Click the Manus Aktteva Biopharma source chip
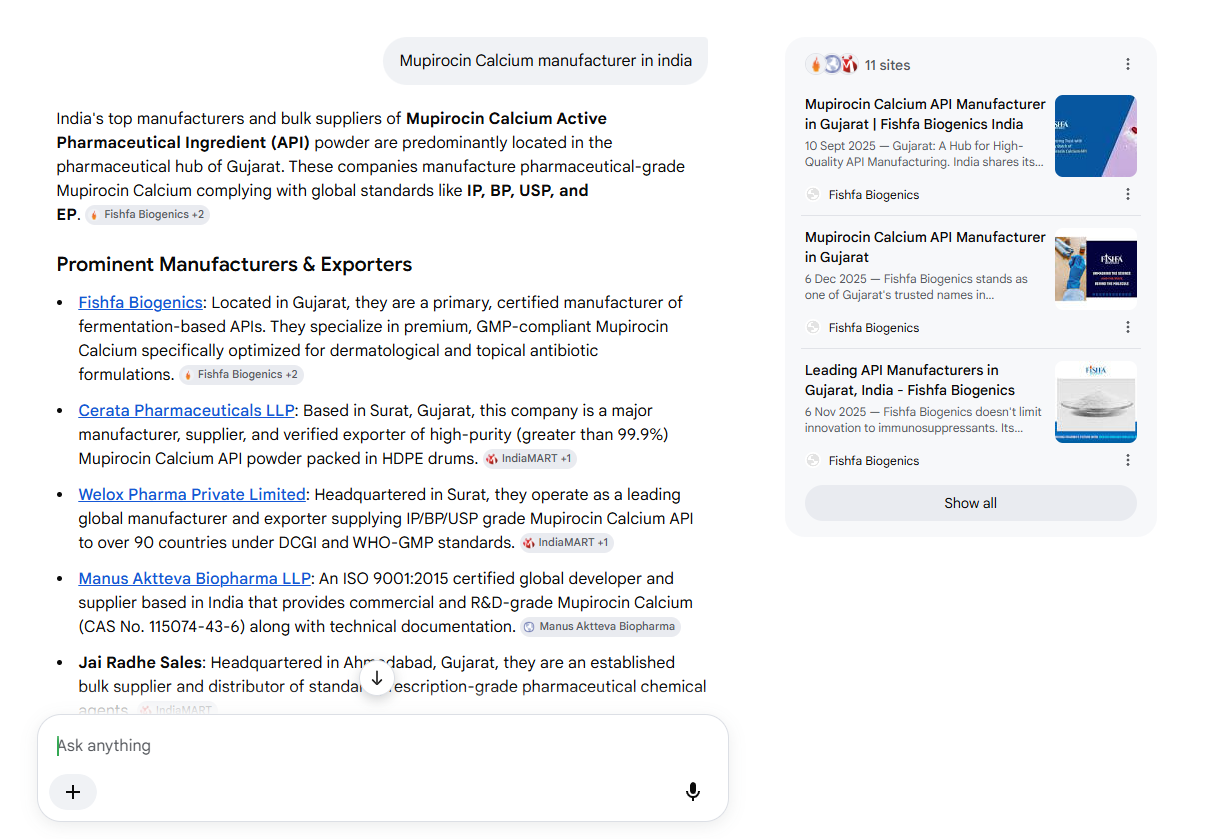The height and width of the screenshot is (839, 1215). coord(600,626)
